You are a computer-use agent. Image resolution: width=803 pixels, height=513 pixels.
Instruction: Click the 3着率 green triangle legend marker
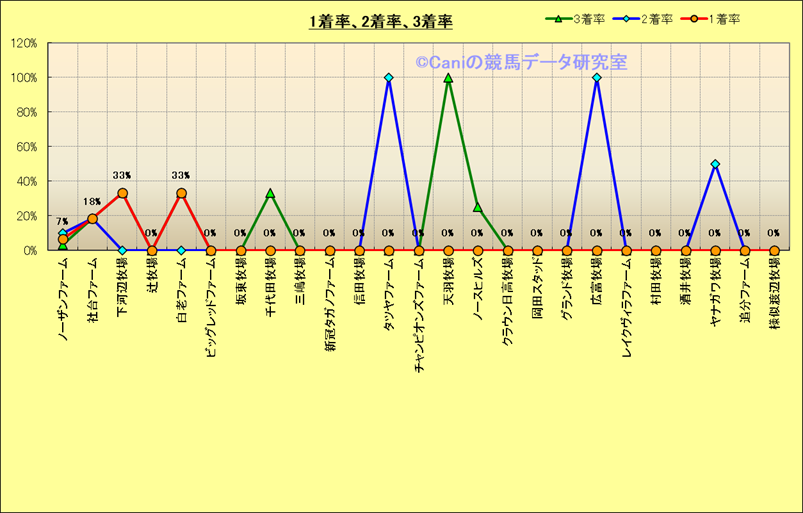552,19
